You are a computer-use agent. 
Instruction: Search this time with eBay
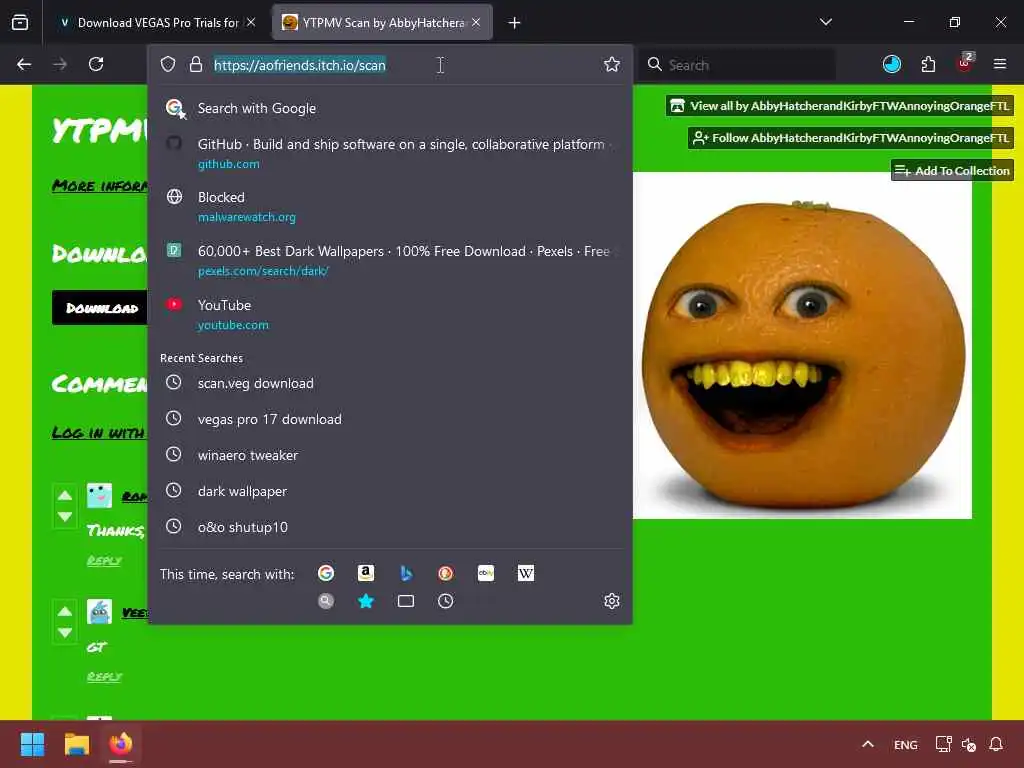[486, 573]
